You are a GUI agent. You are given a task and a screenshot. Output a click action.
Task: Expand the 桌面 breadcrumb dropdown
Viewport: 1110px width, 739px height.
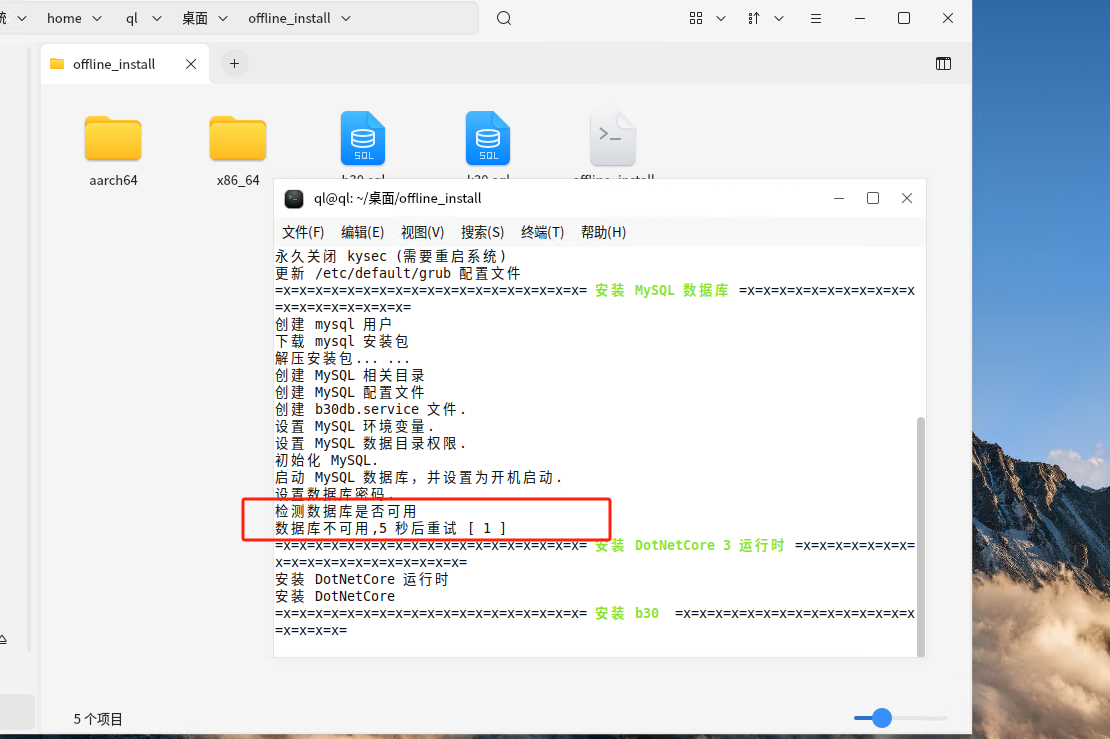(223, 18)
